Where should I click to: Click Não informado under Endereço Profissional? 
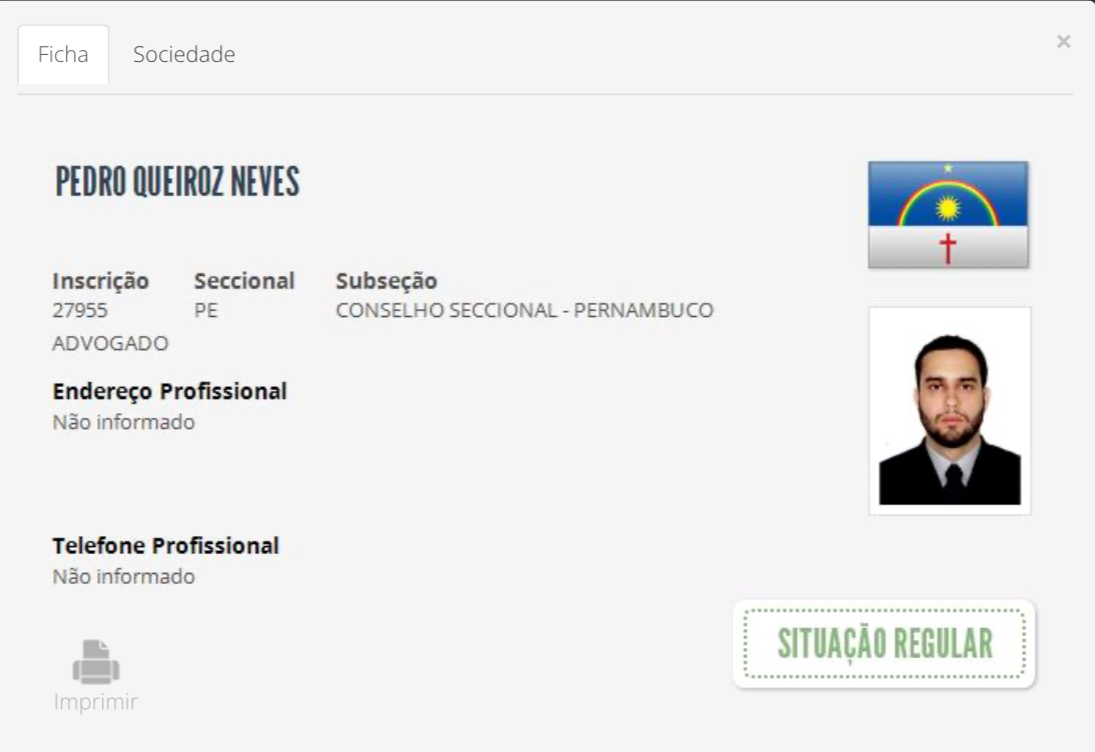click(124, 422)
